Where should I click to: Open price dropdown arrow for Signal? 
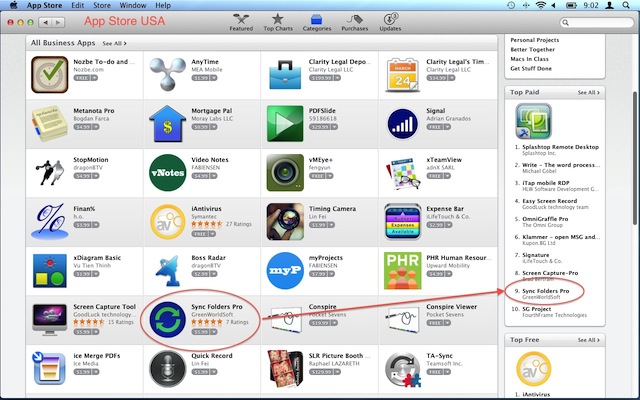click(447, 127)
